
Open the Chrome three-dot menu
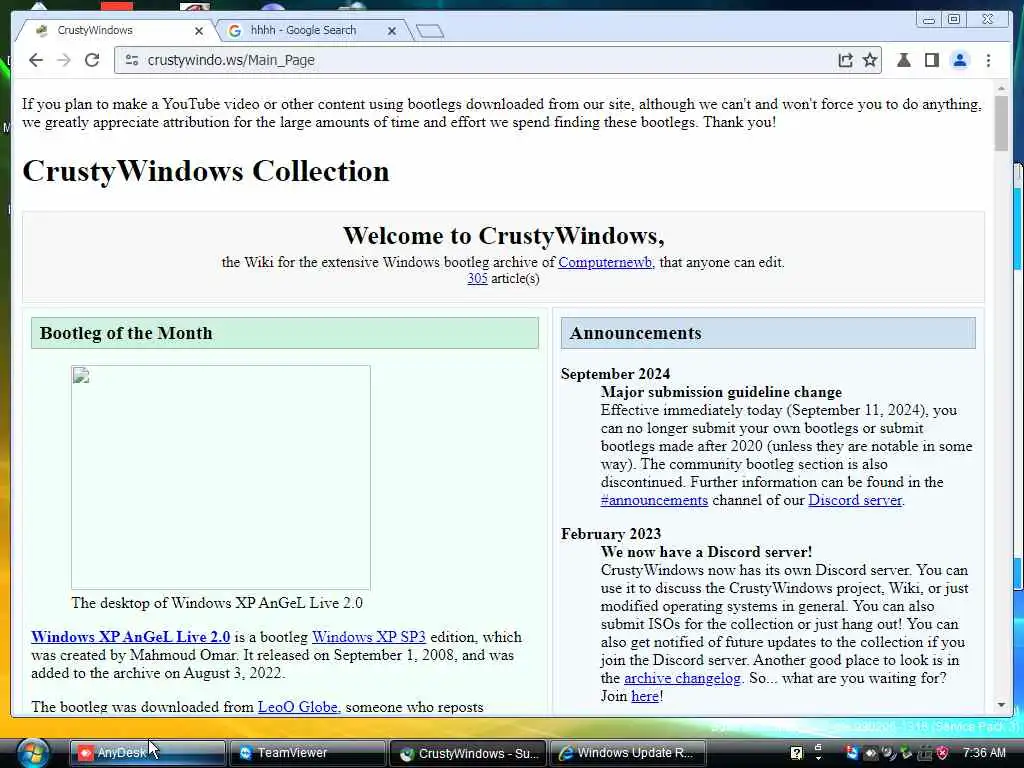click(x=989, y=60)
